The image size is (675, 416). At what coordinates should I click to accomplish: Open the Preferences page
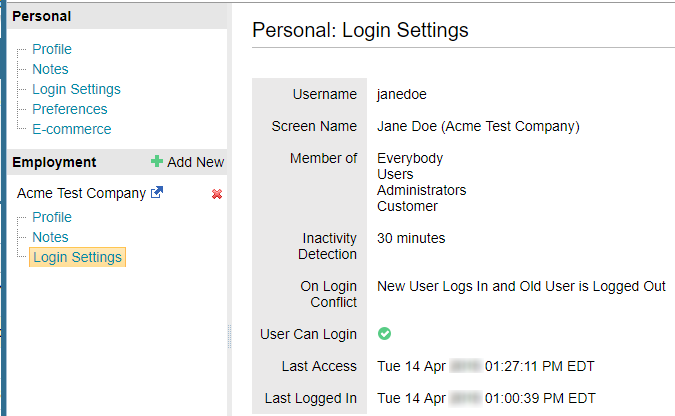[69, 109]
